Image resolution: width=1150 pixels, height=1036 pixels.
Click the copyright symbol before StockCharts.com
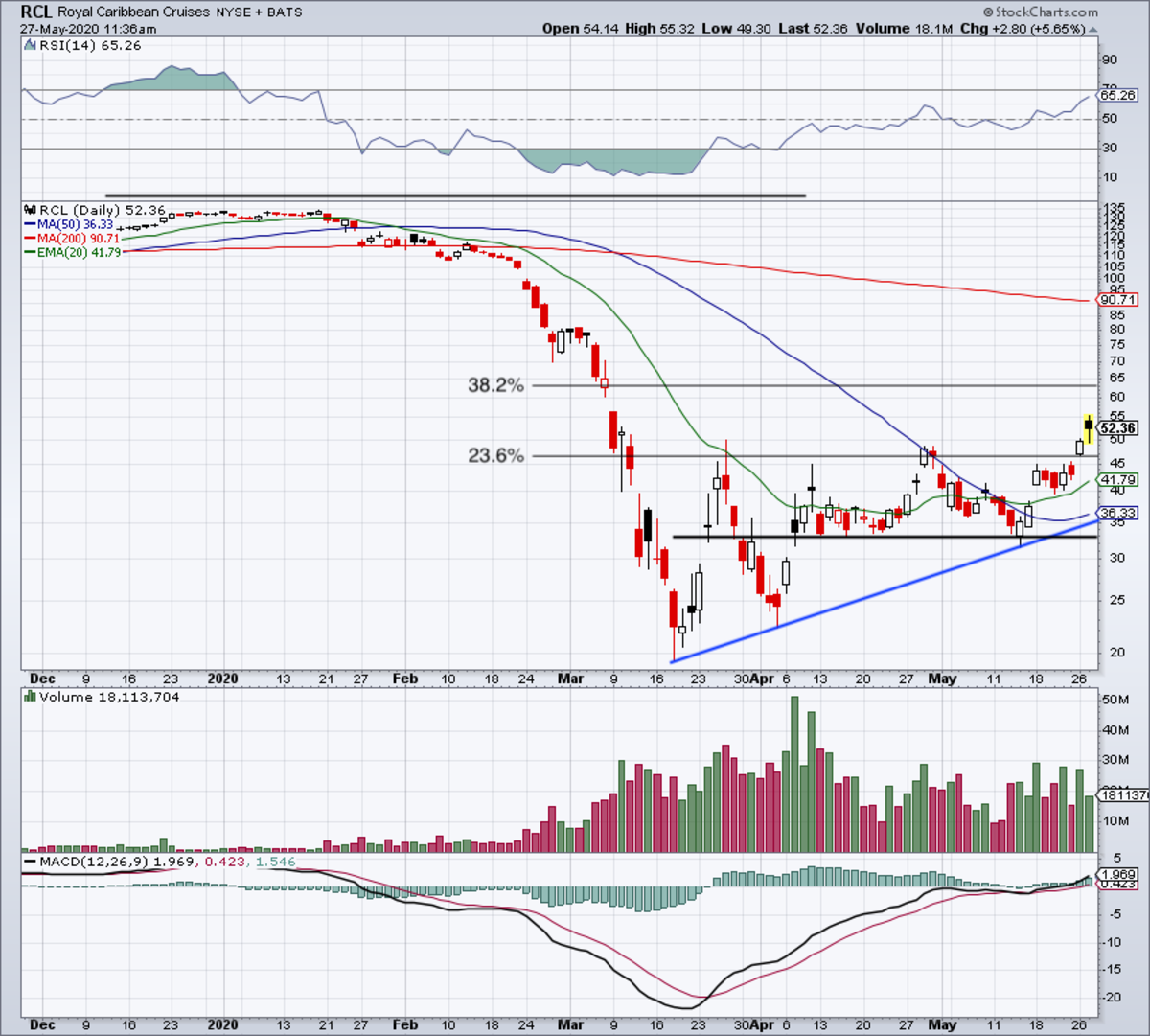(x=989, y=10)
